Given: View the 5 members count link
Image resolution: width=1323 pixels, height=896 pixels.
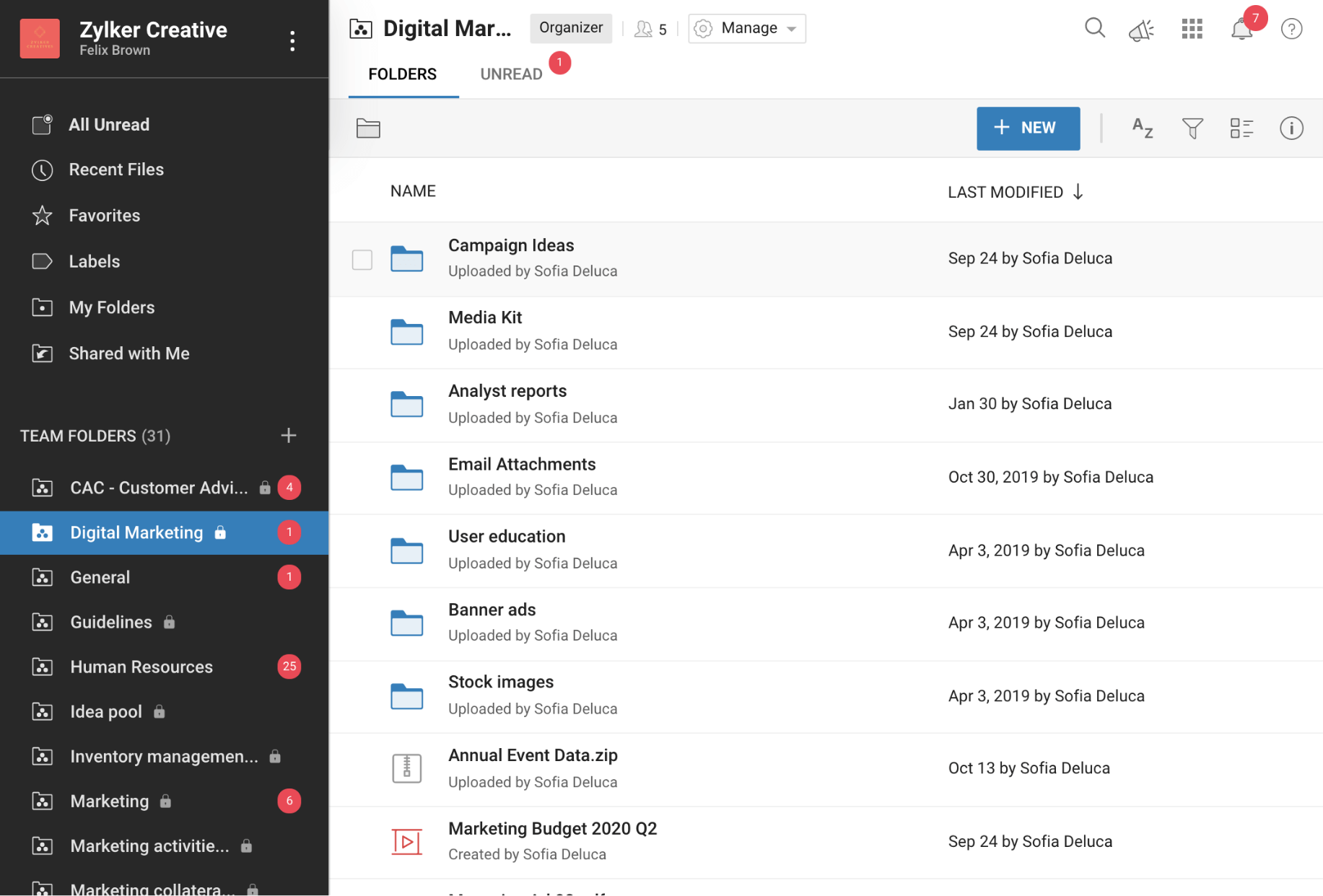Looking at the screenshot, I should pyautogui.click(x=650, y=29).
